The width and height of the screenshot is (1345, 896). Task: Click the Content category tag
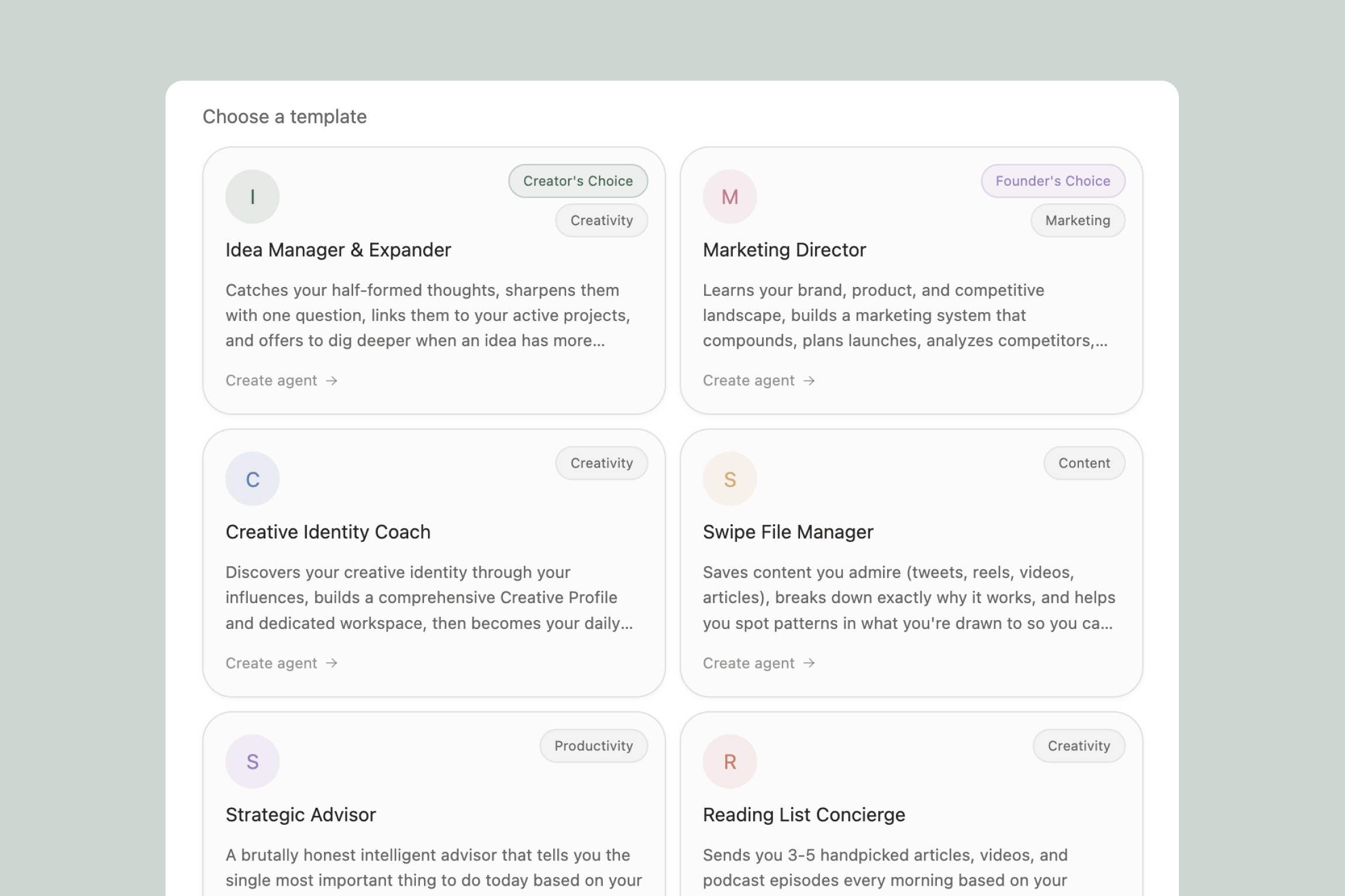coord(1084,463)
